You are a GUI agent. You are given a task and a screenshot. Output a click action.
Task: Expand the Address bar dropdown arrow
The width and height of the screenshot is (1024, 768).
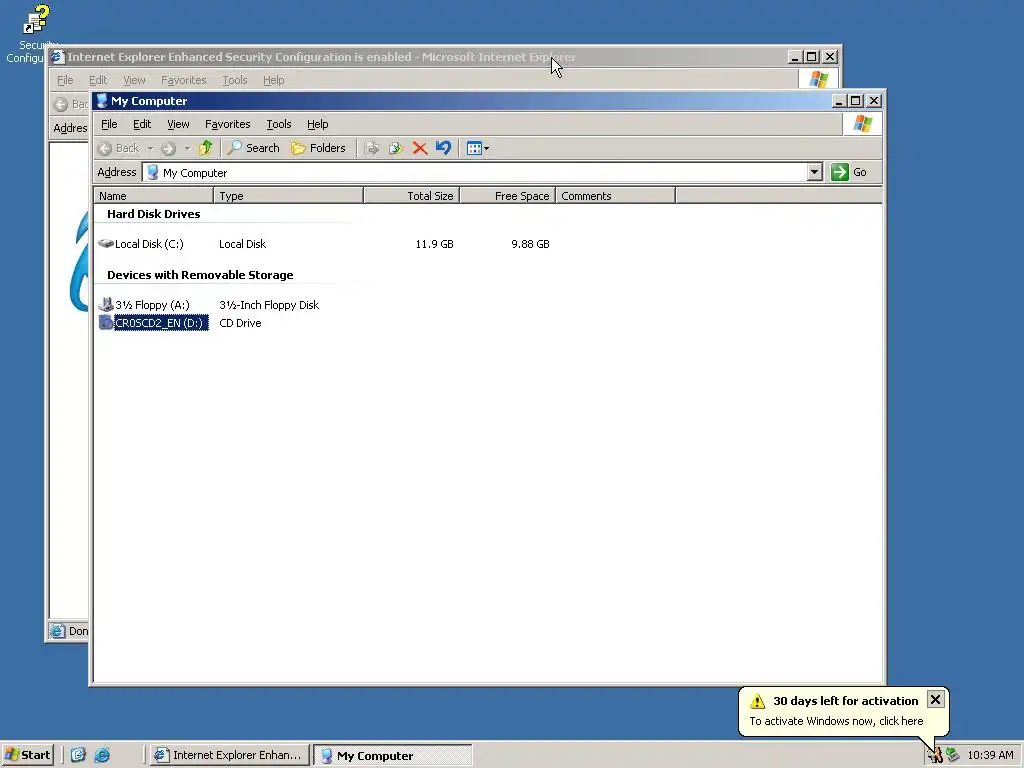click(x=814, y=172)
